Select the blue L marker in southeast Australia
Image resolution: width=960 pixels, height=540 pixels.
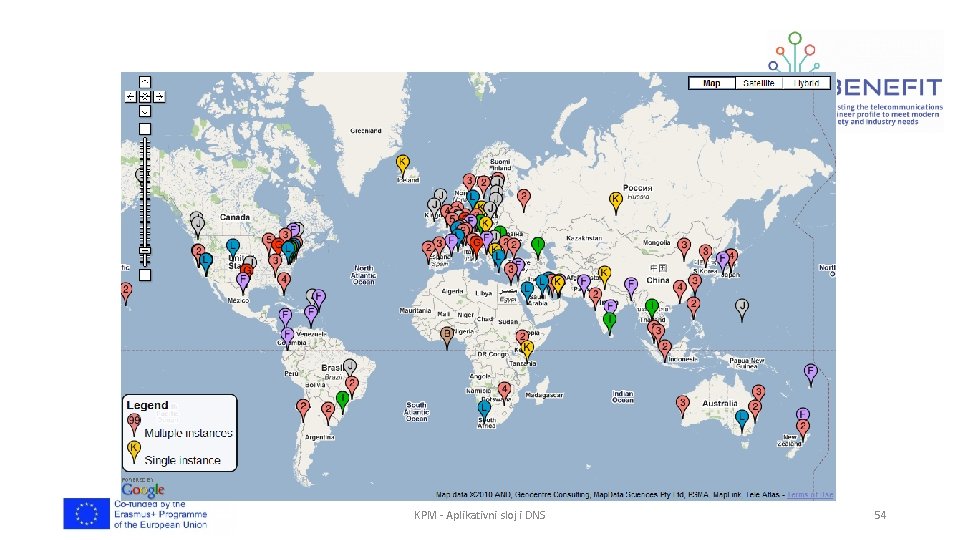(741, 422)
